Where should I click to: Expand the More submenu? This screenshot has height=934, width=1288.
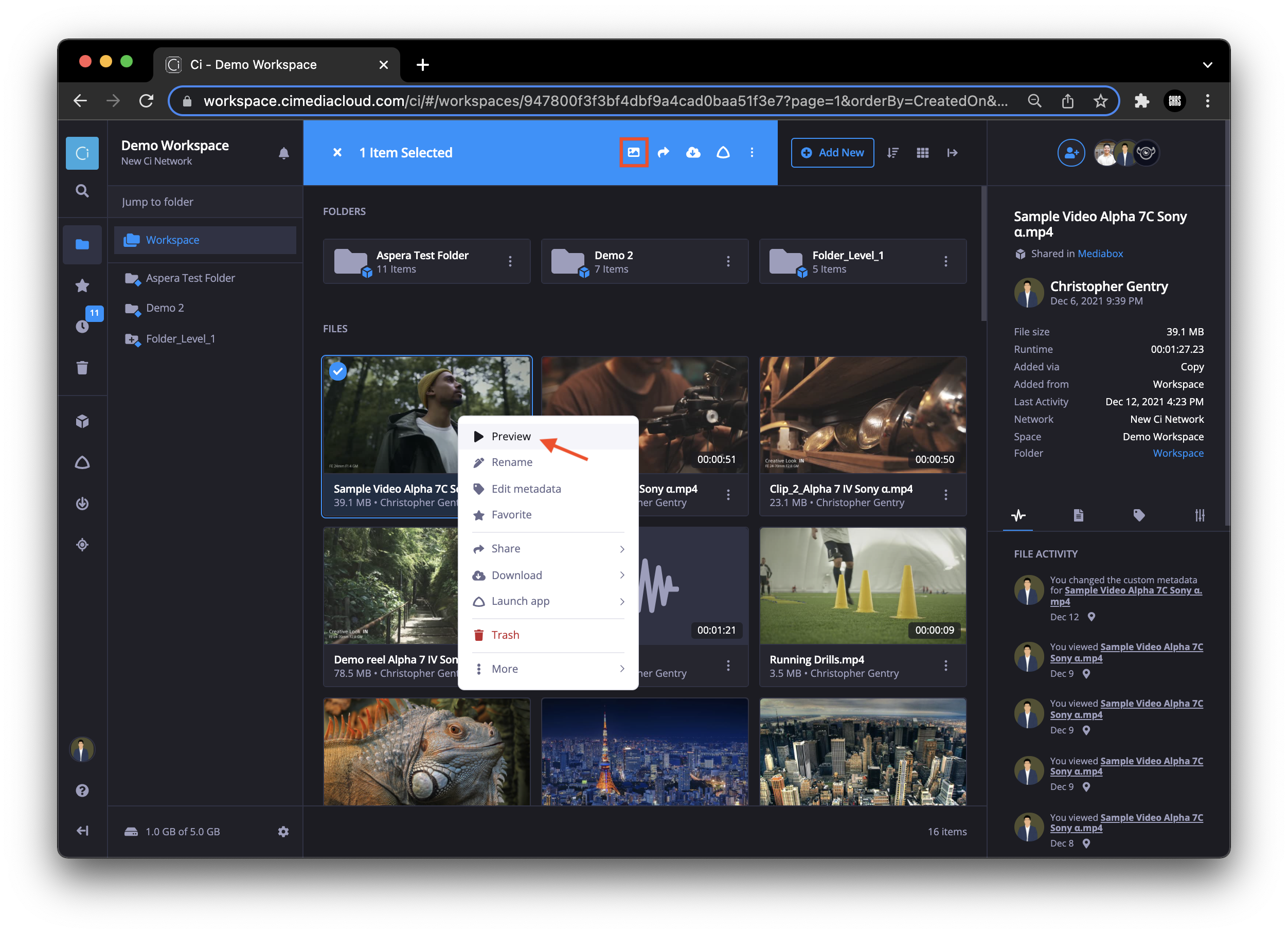(548, 669)
